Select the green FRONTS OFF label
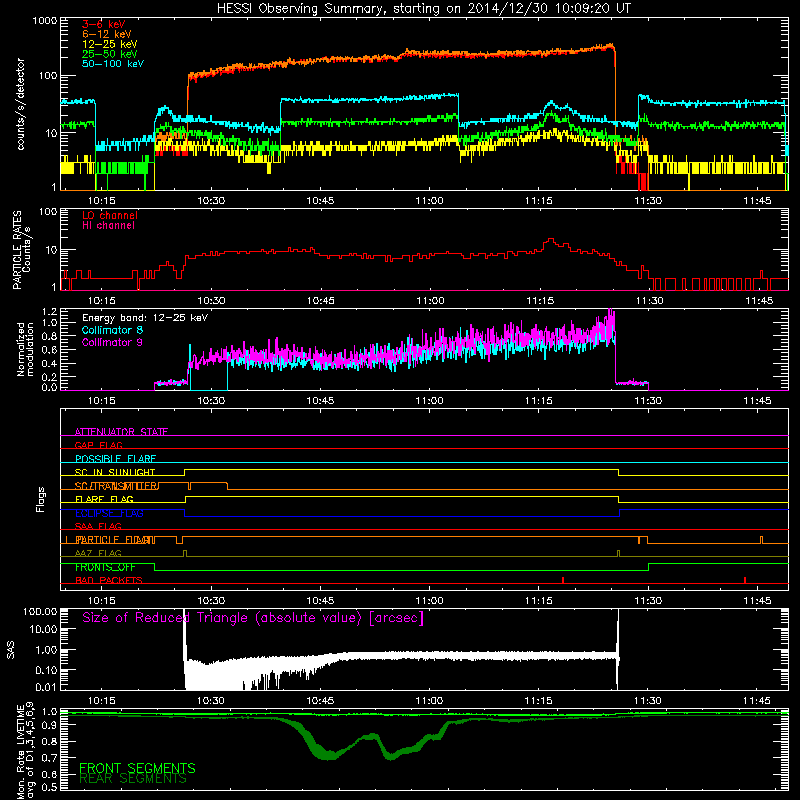800x800 pixels. 105,567
